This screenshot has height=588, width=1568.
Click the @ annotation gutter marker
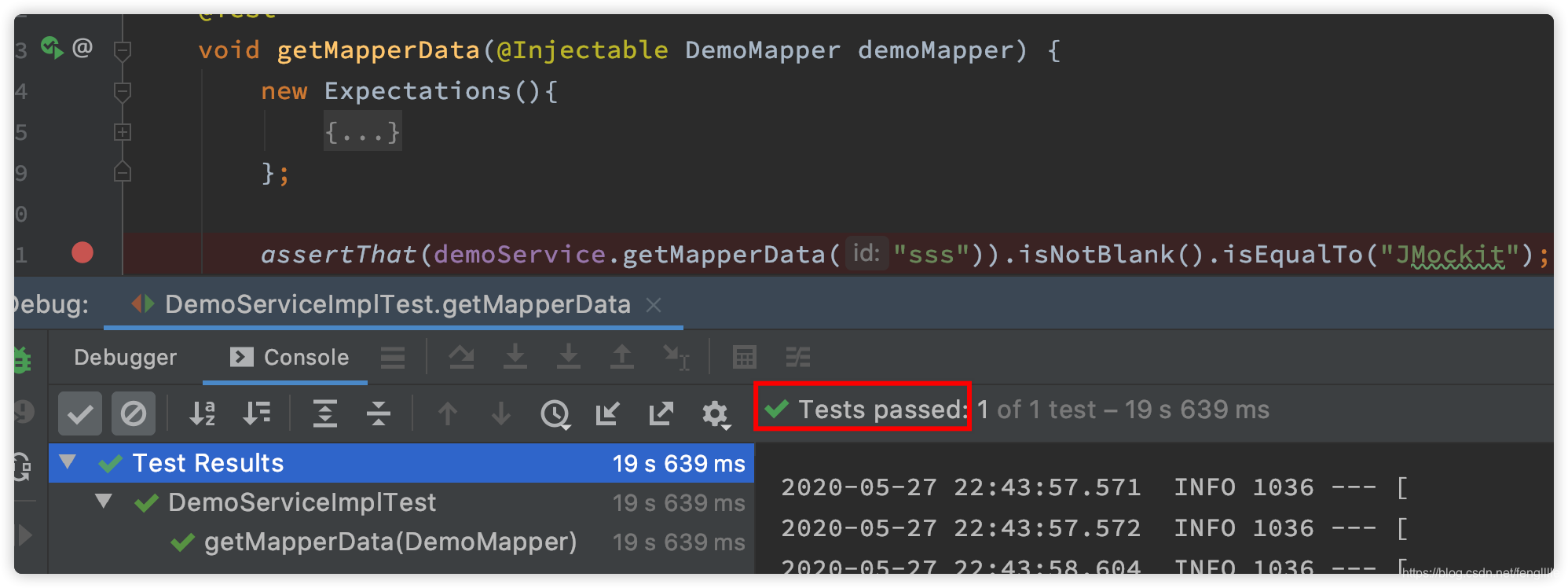tap(82, 48)
